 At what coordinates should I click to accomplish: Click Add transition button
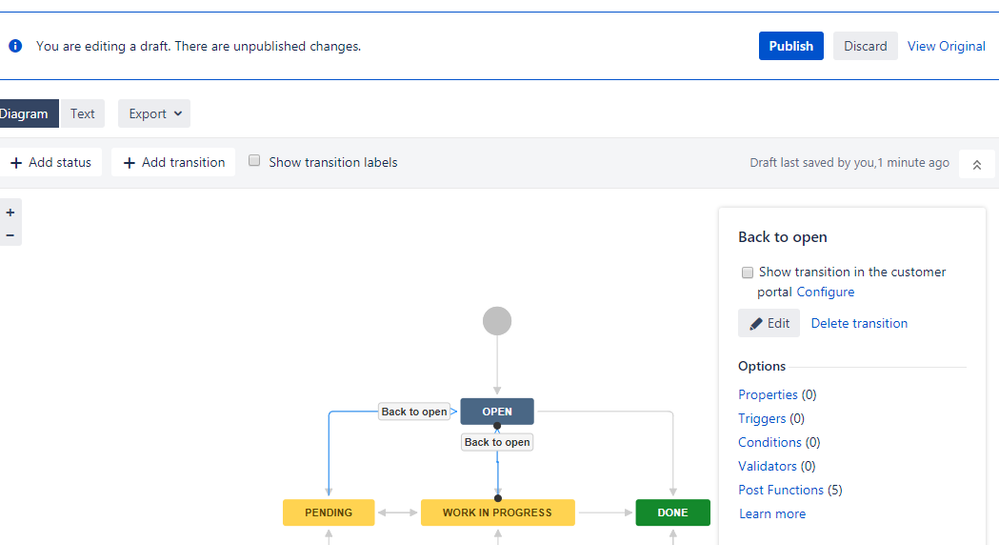coord(173,163)
